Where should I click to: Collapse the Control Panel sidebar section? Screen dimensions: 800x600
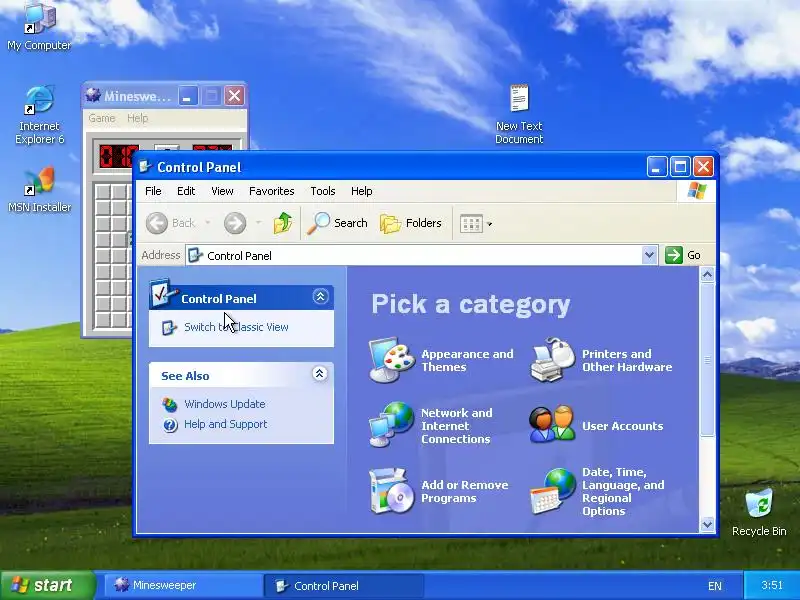320,296
